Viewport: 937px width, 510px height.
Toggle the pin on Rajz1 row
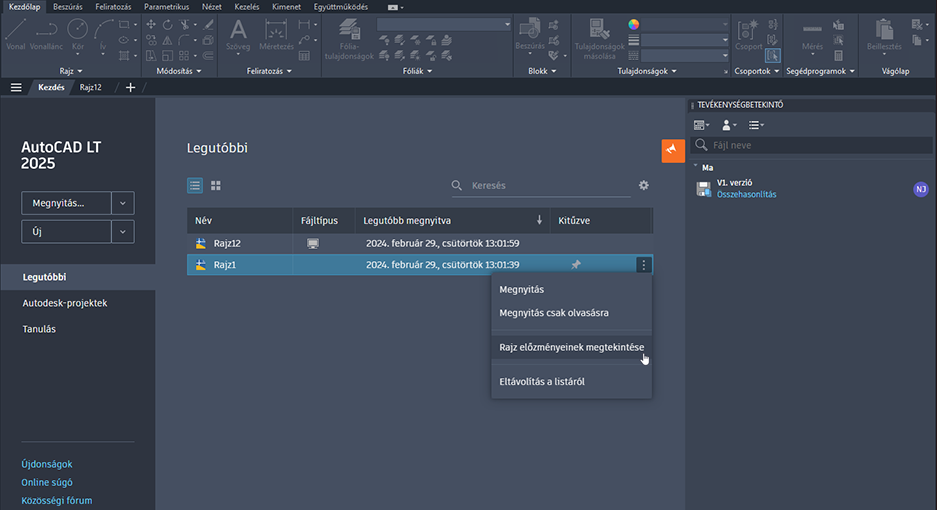(575, 265)
